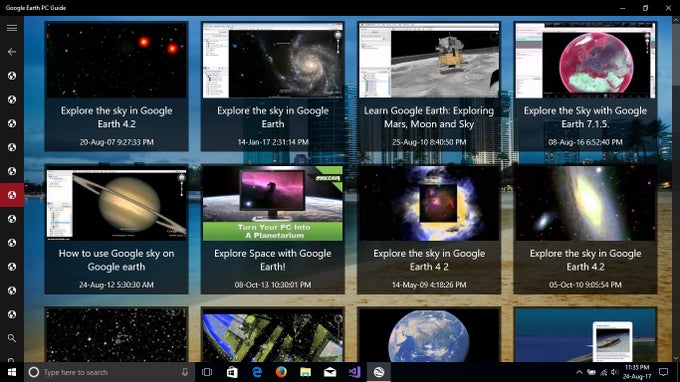
Task: Click the volume icon in the system tray
Action: [615, 372]
